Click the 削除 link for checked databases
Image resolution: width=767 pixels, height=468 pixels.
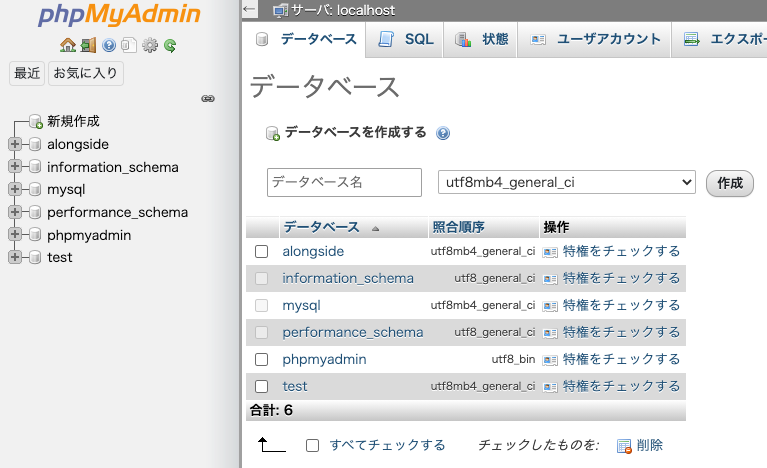point(650,445)
